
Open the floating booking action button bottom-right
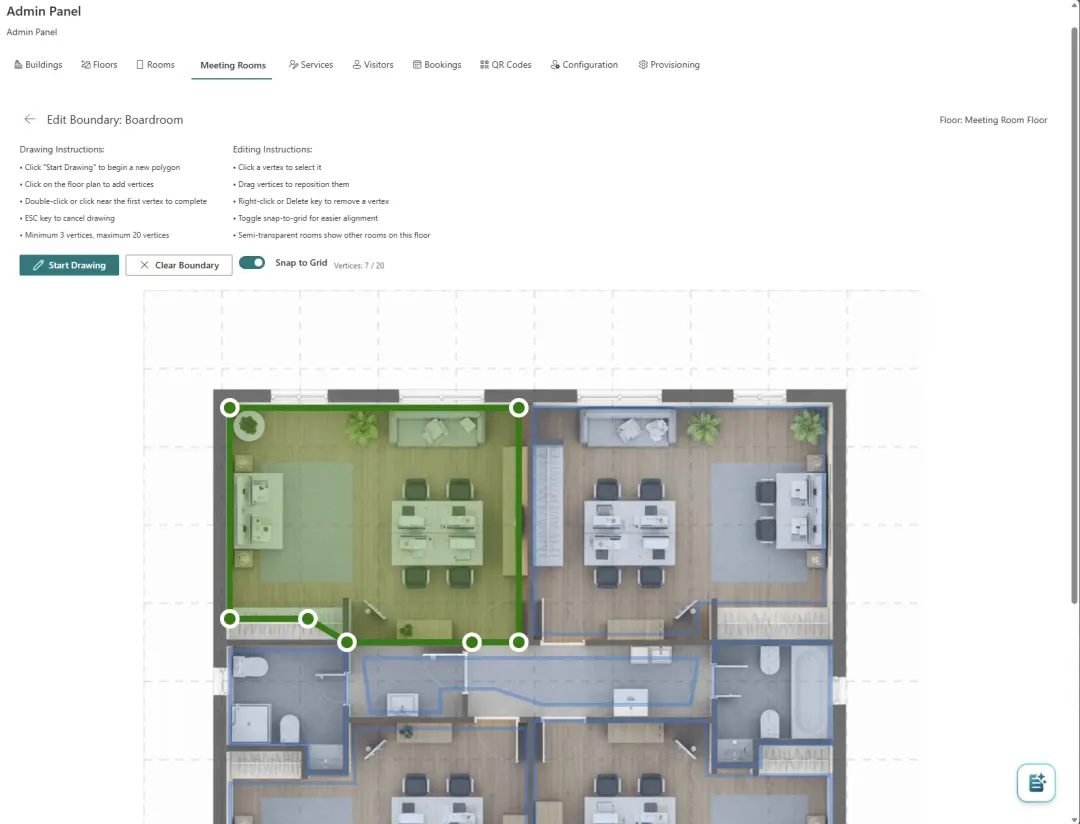tap(1036, 783)
